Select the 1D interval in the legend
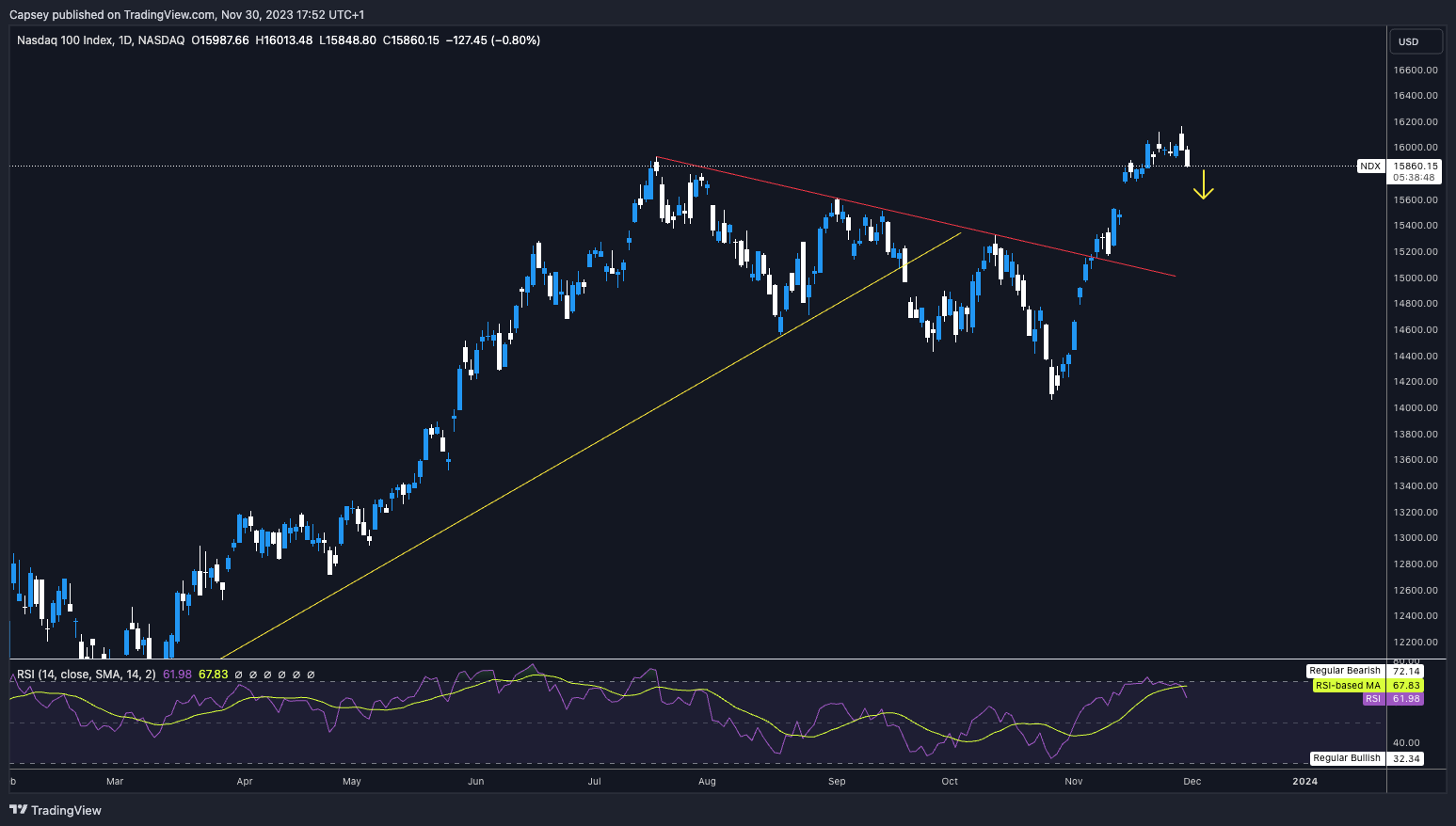The height and width of the screenshot is (826, 1456). tap(126, 40)
